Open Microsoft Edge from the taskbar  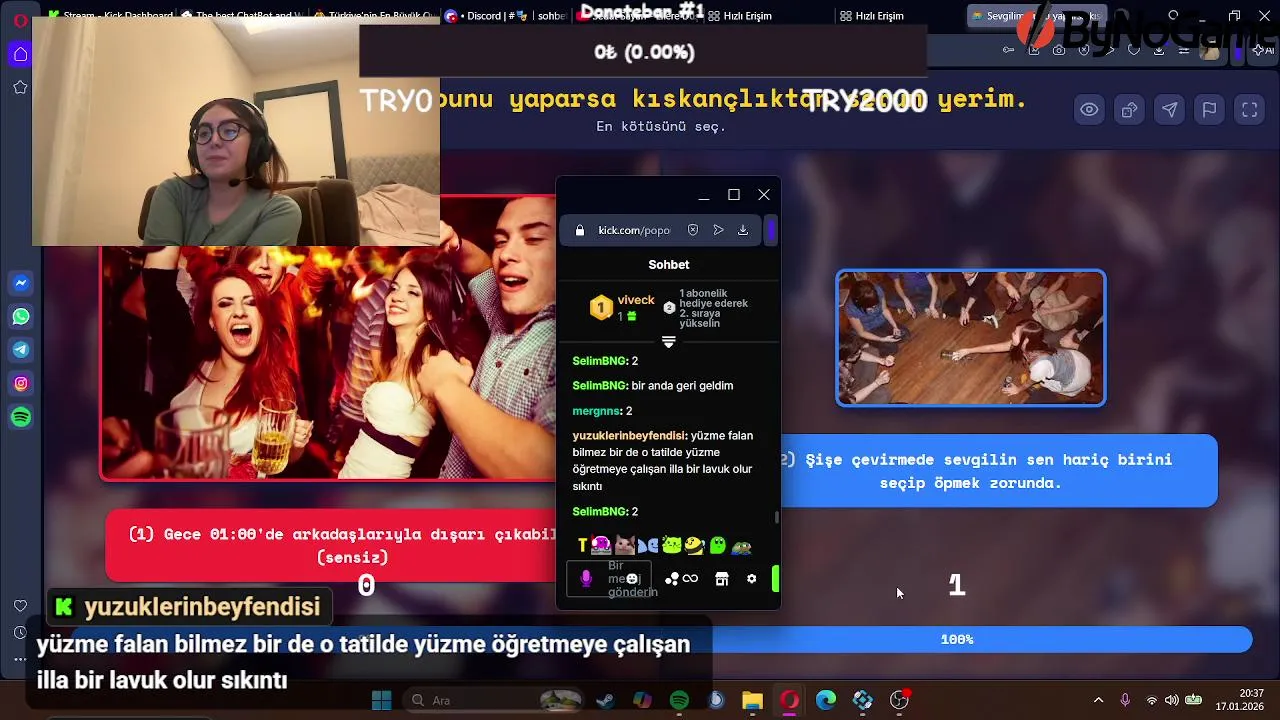tap(826, 700)
